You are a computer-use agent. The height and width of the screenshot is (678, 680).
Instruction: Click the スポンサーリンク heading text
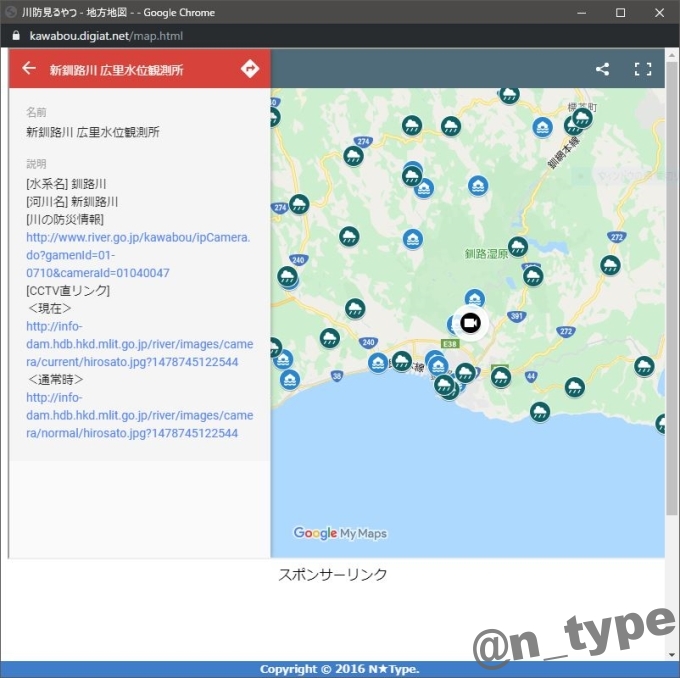point(332,574)
